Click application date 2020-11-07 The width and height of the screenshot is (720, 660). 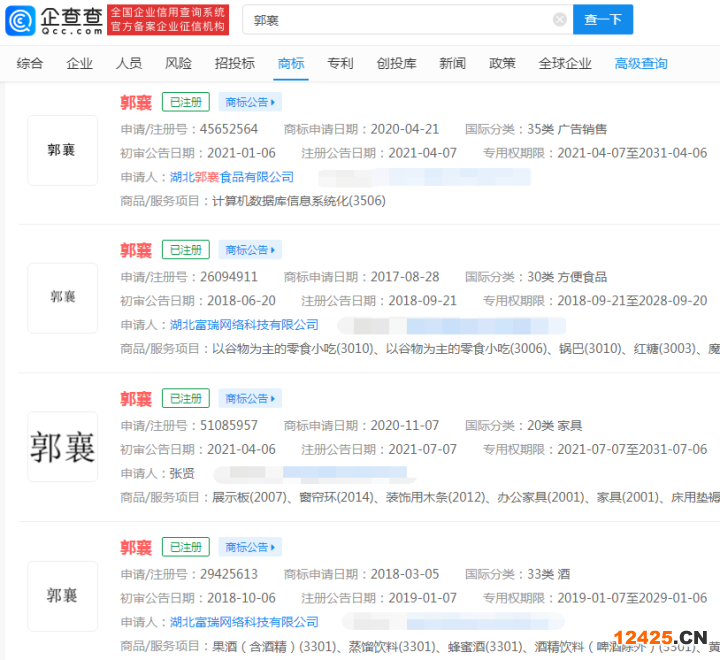click(405, 425)
